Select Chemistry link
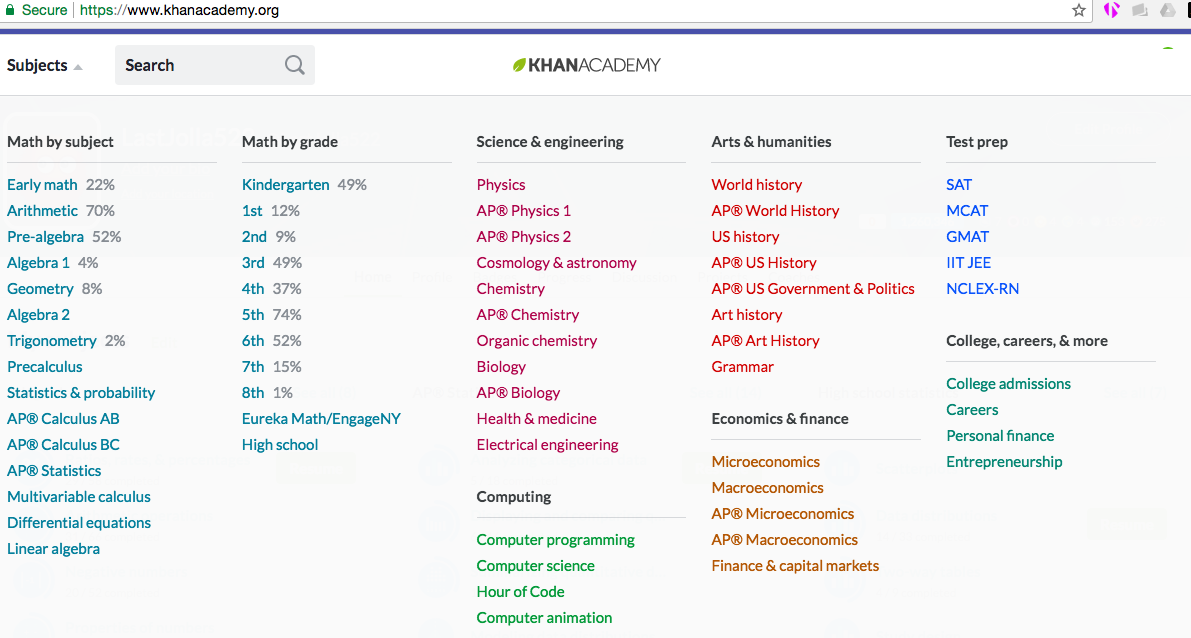The image size is (1191, 638). [510, 289]
